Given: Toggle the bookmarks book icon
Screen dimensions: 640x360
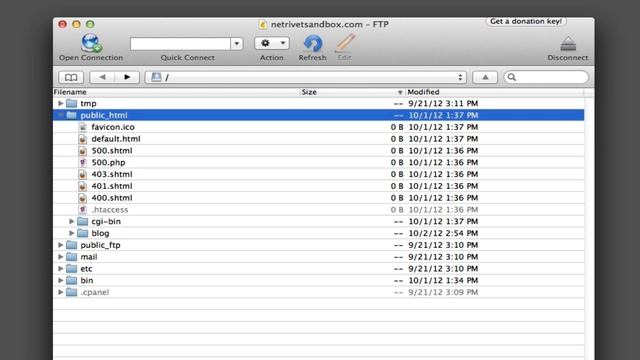Looking at the screenshot, I should tap(71, 77).
